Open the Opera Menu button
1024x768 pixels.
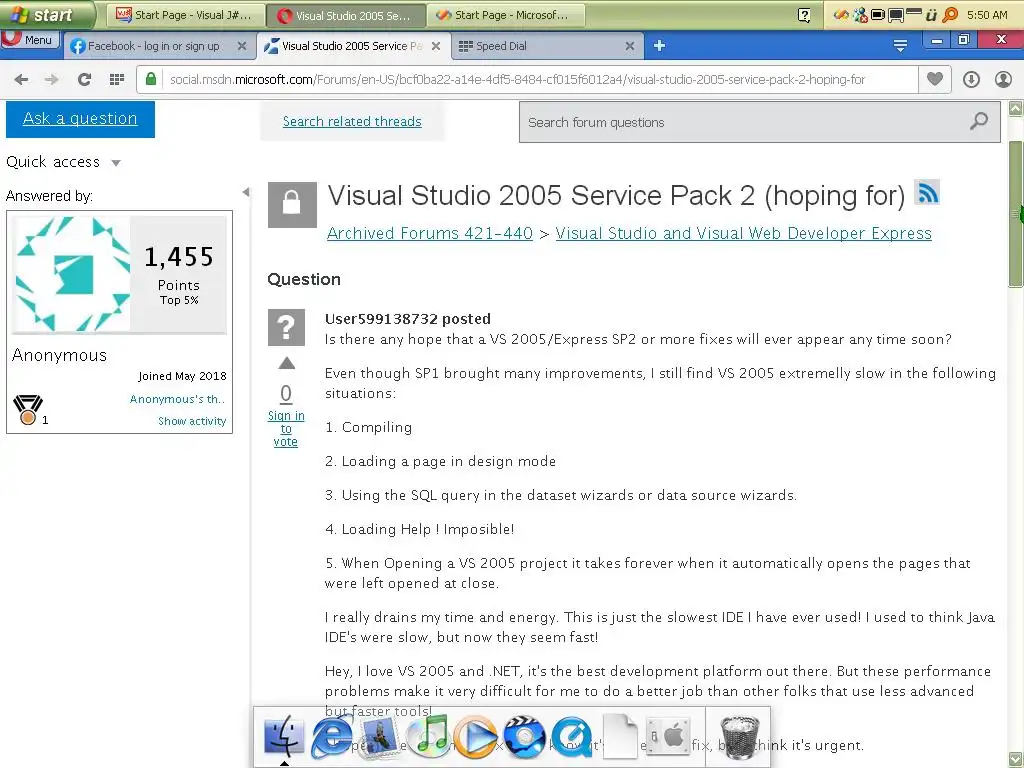click(30, 40)
